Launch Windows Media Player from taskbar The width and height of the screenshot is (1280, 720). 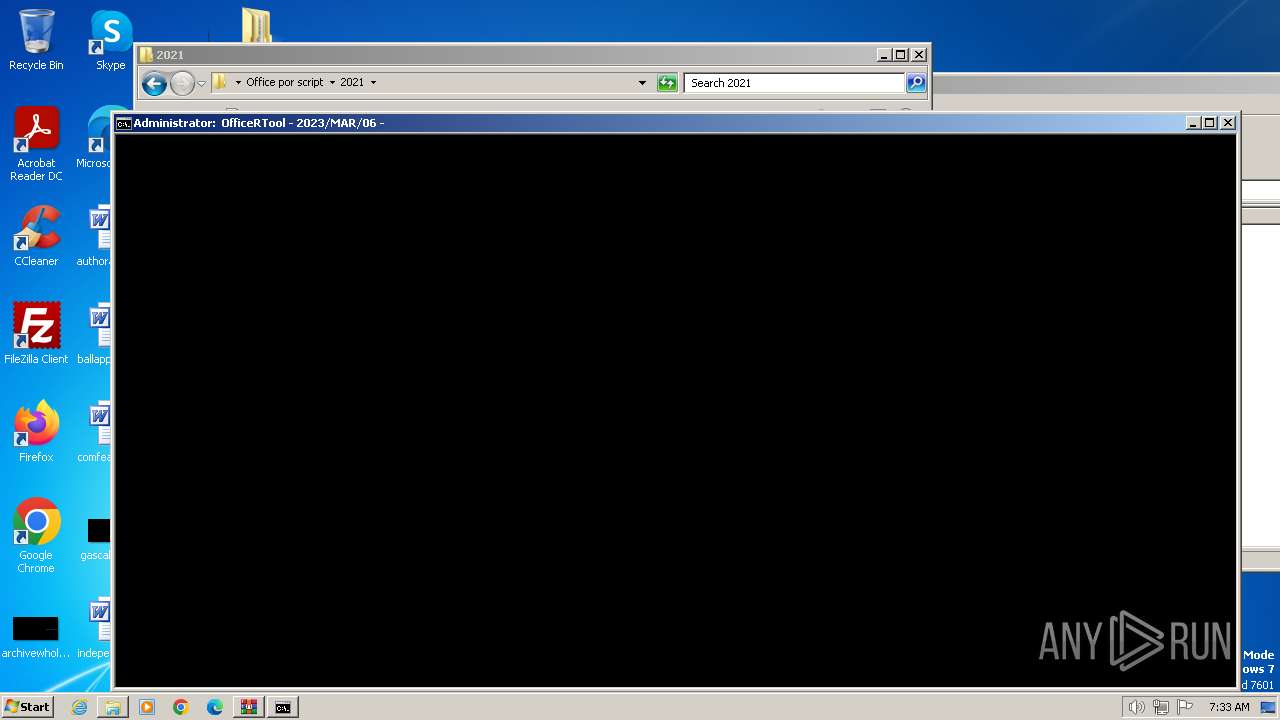tap(147, 707)
